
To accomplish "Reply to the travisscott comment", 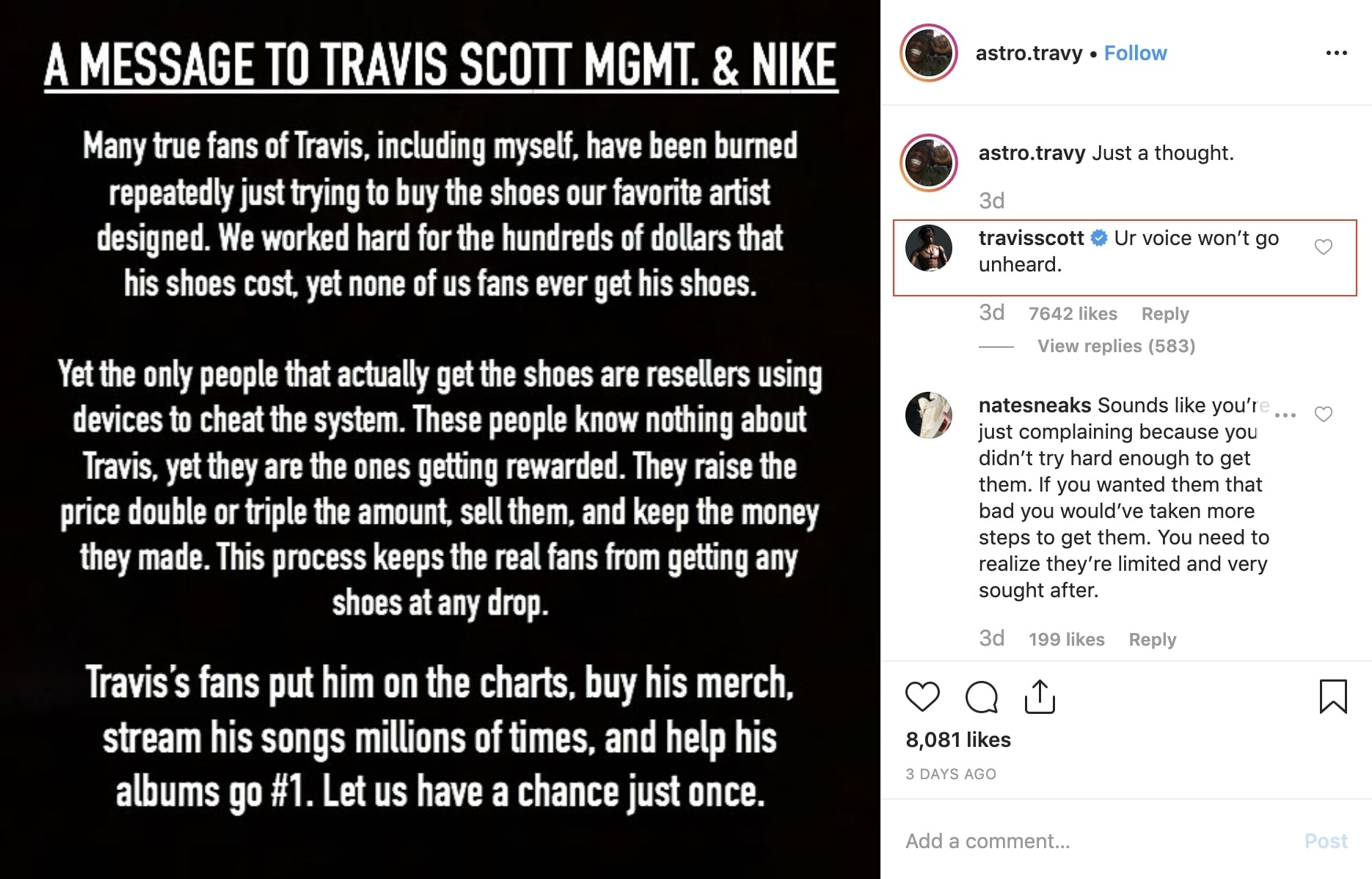I will (x=1164, y=314).
